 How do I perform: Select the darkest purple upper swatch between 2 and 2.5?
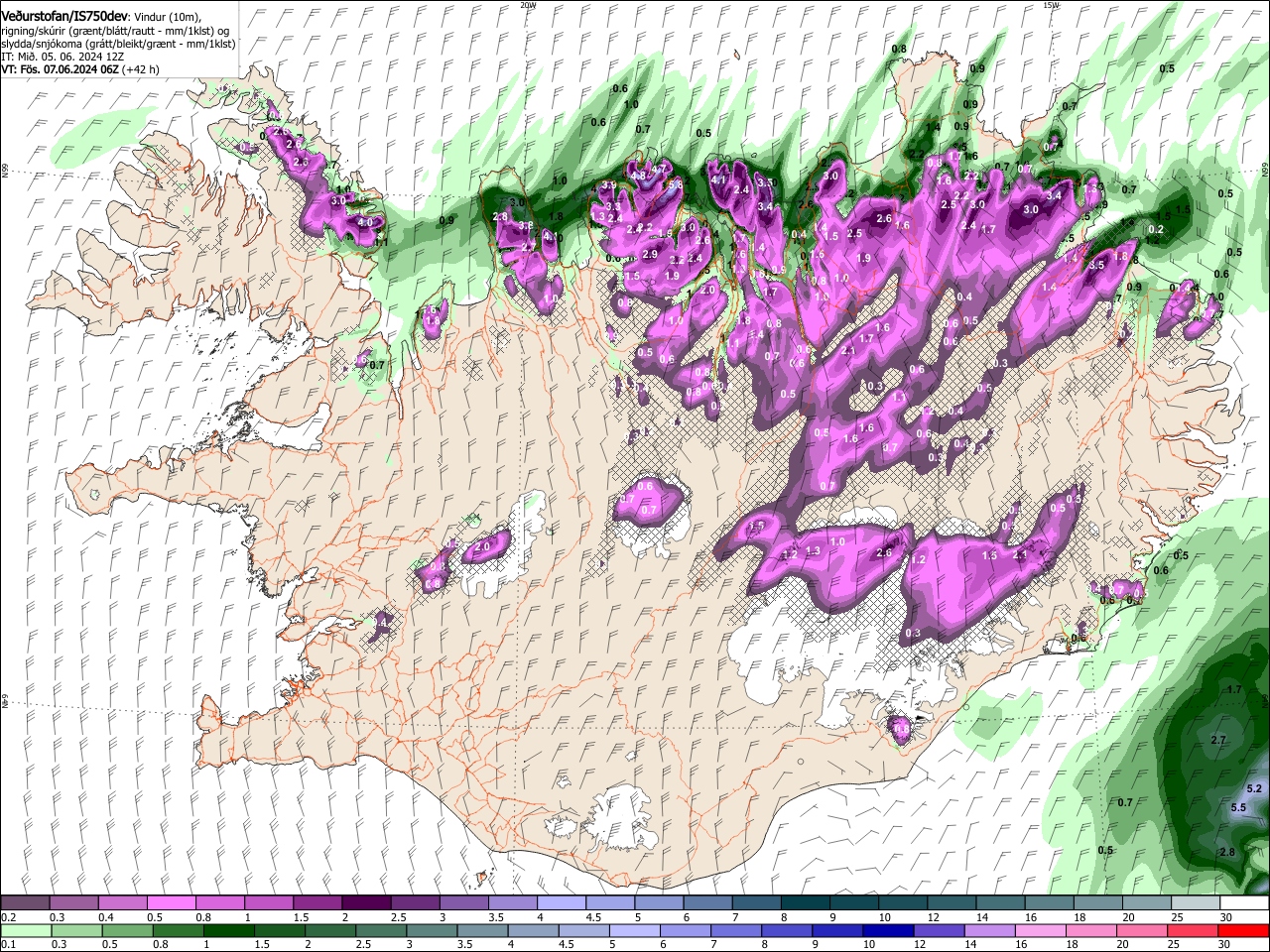tap(366, 903)
